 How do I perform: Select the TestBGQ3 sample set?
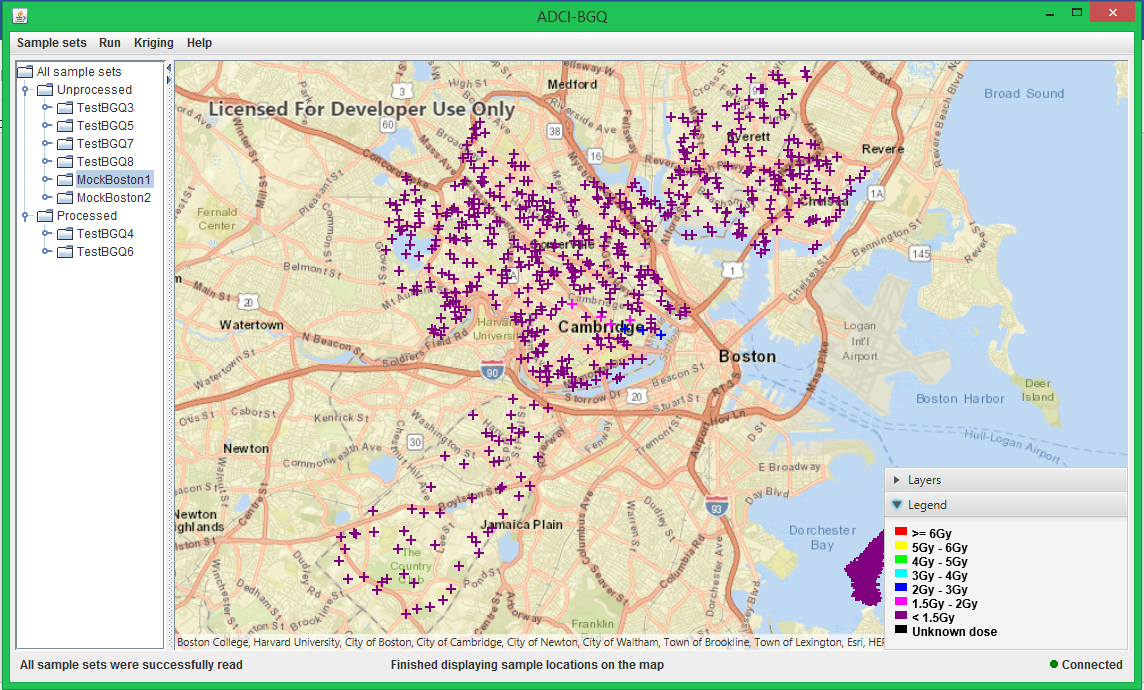coord(105,108)
